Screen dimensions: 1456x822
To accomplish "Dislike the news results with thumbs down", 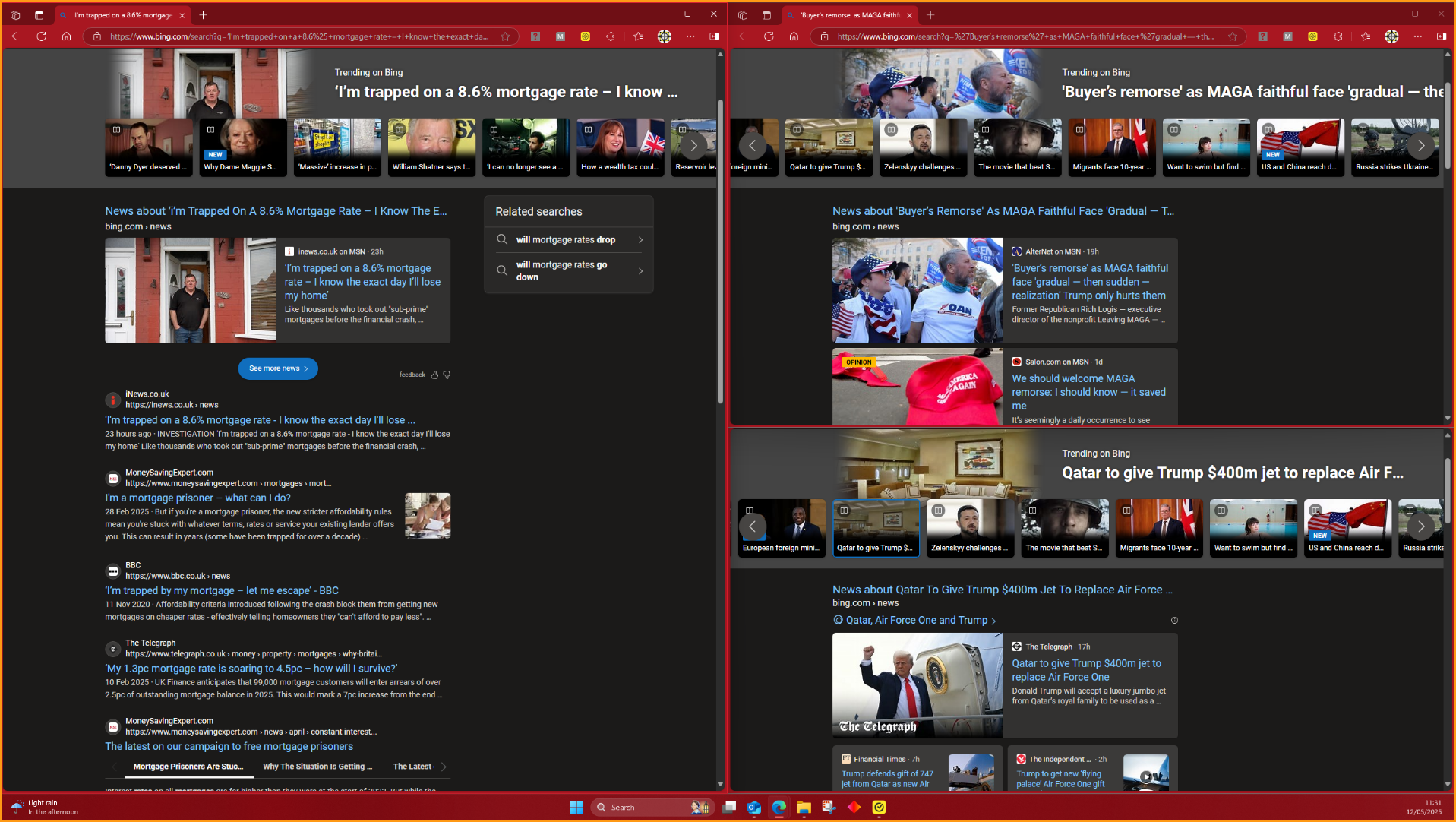I will click(447, 375).
